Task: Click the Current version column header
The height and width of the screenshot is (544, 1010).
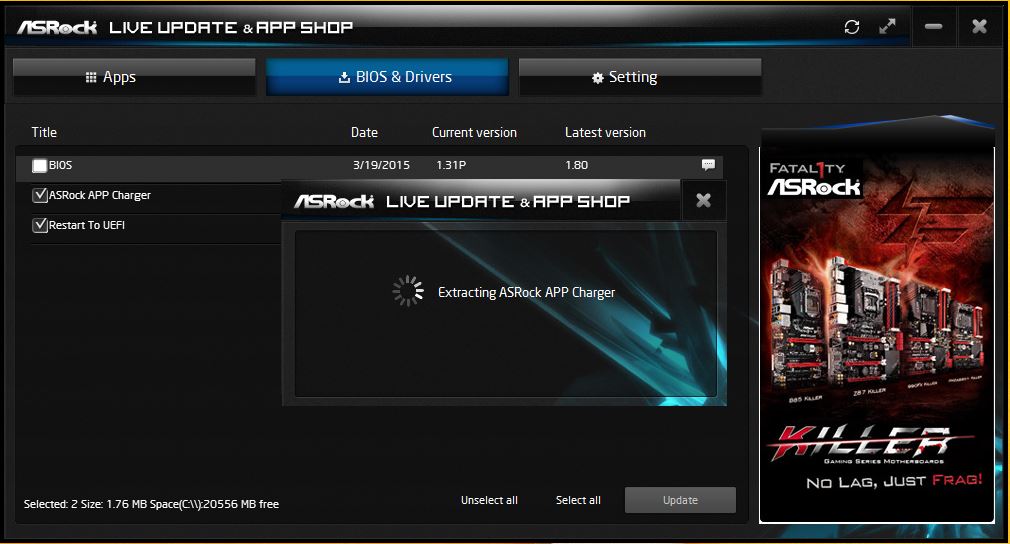Action: pos(474,132)
